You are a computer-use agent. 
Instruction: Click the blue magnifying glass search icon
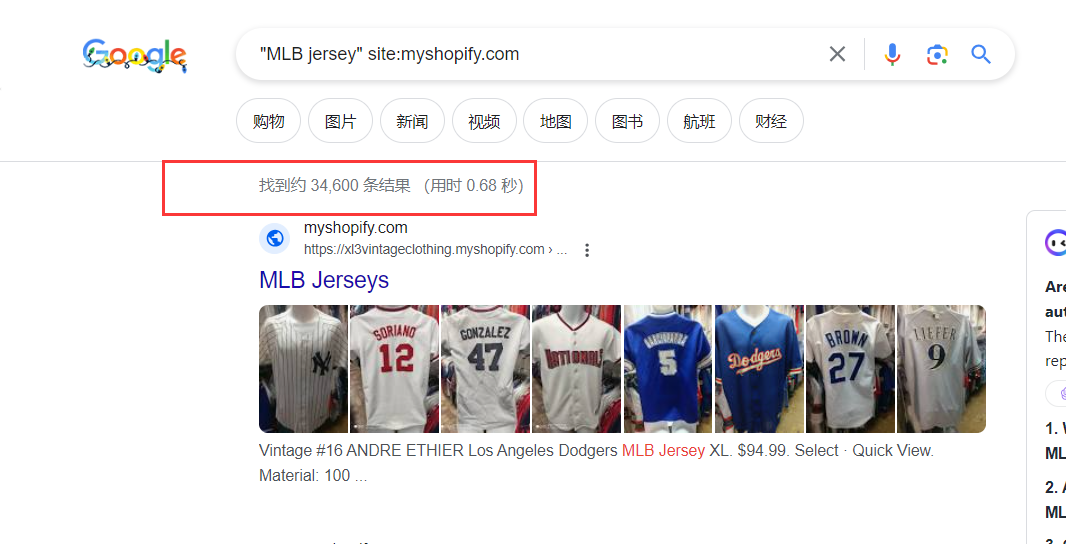981,54
